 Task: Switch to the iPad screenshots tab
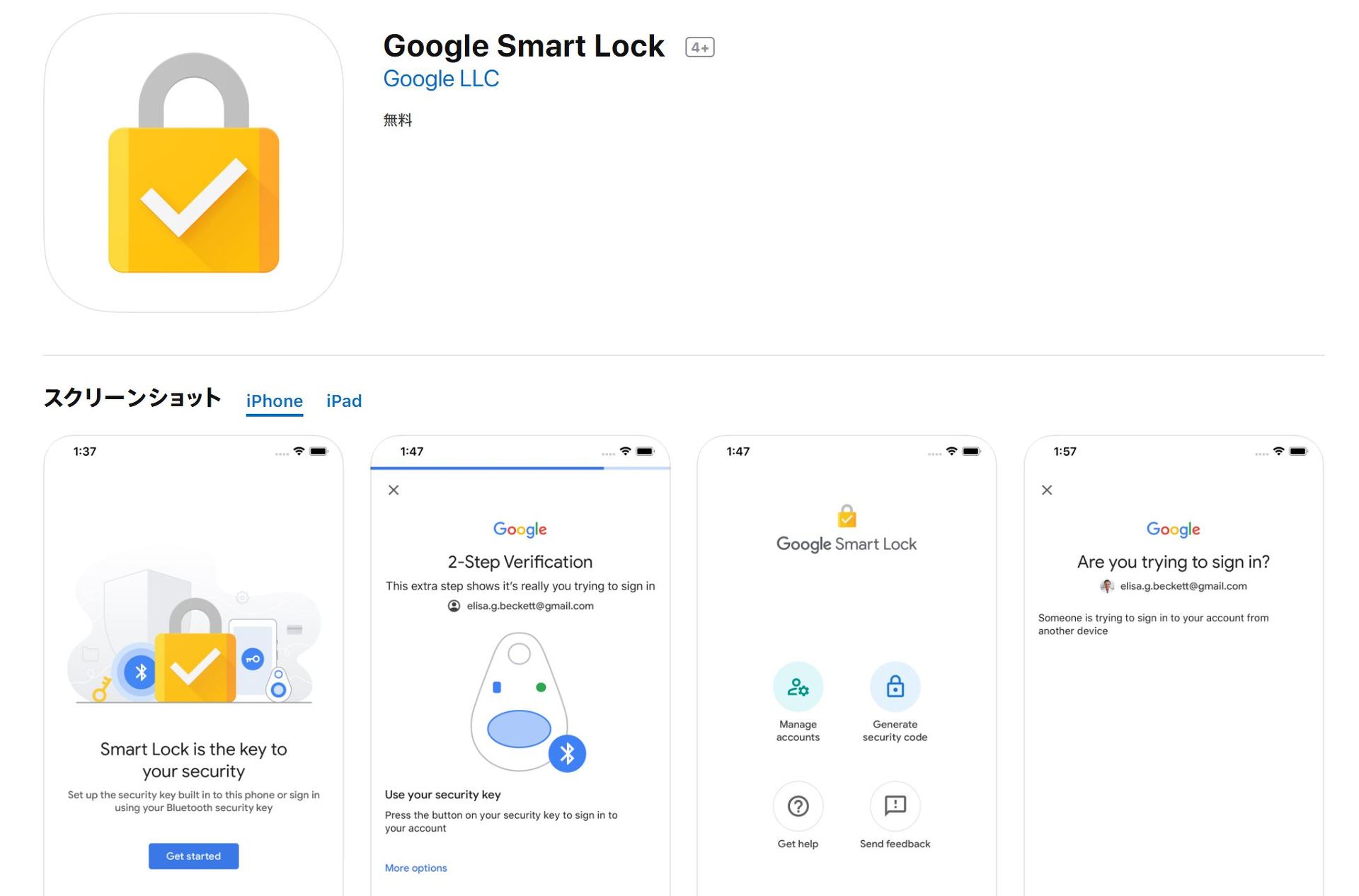[x=345, y=399]
